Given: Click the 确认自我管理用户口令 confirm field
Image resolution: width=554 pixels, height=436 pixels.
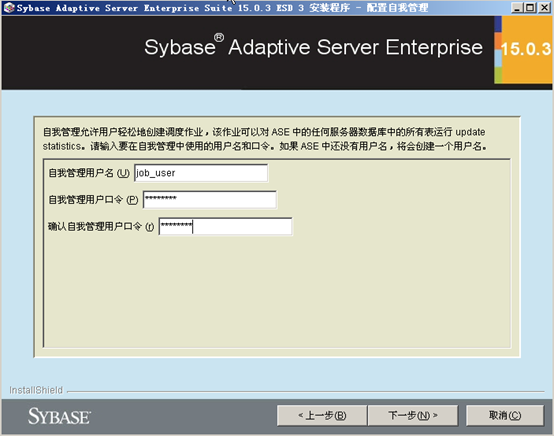Looking at the screenshot, I should 225,226.
